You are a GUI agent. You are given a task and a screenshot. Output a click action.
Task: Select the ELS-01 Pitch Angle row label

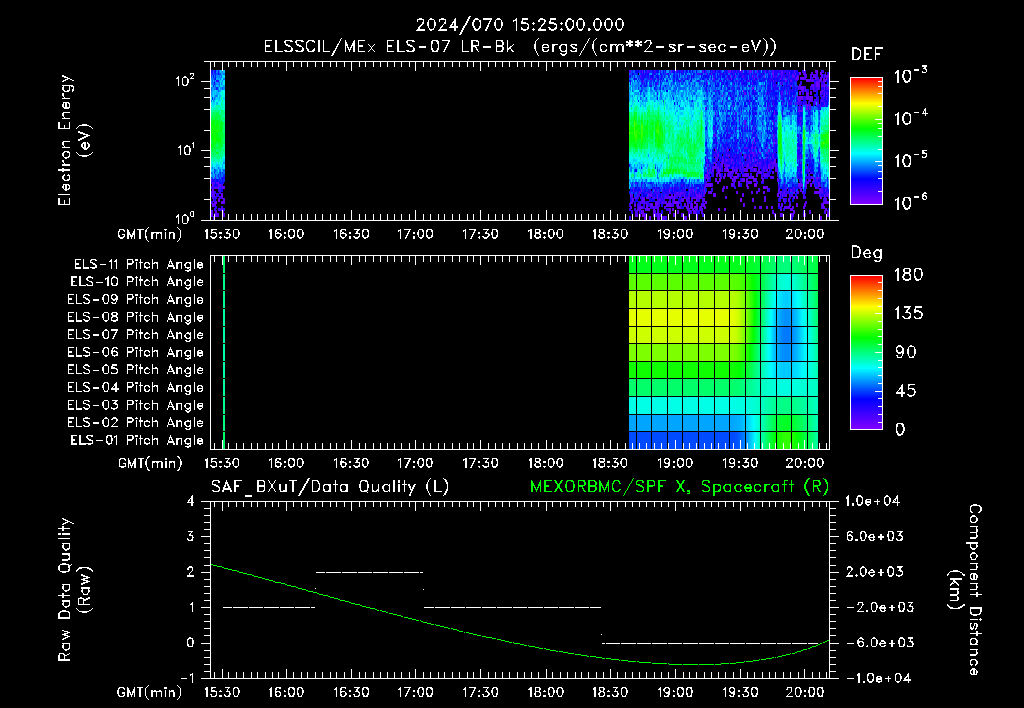coord(137,440)
